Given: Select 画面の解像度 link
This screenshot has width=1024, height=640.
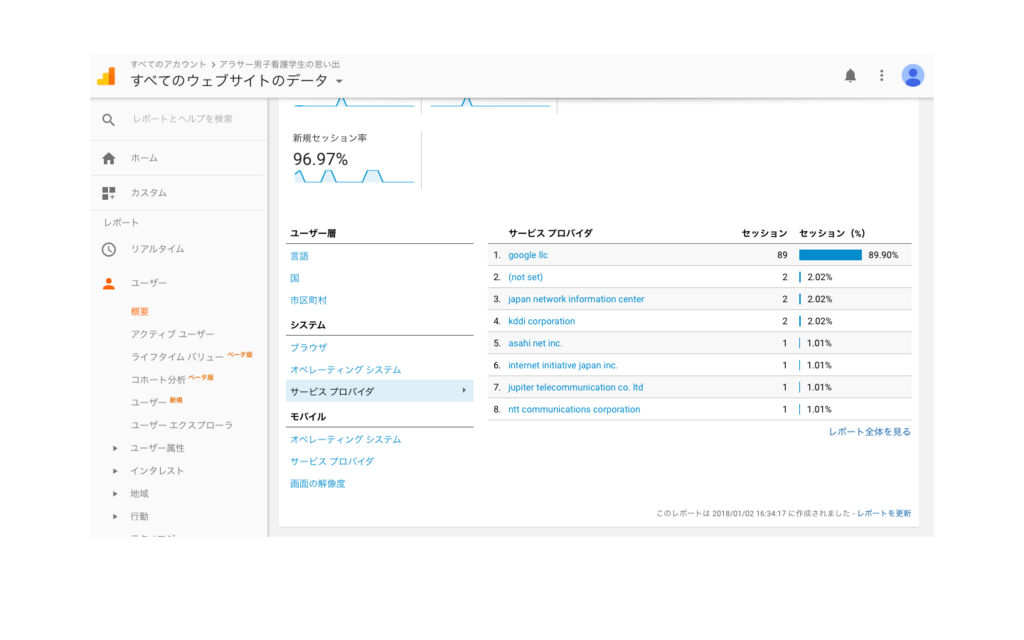Looking at the screenshot, I should (x=317, y=484).
